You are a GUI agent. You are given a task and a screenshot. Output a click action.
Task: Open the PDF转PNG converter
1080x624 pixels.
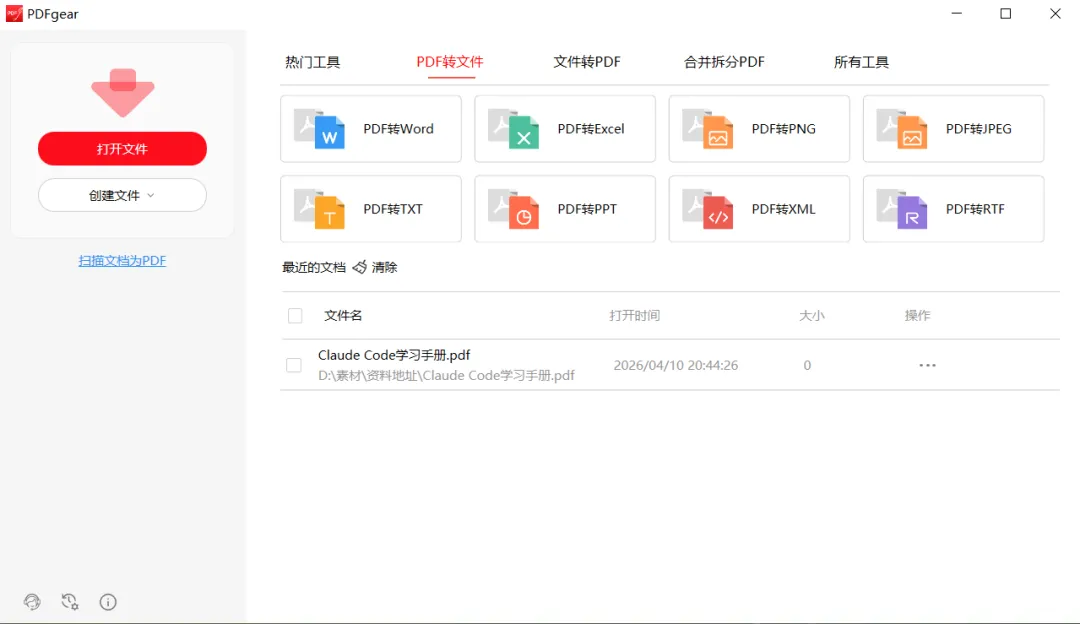759,129
